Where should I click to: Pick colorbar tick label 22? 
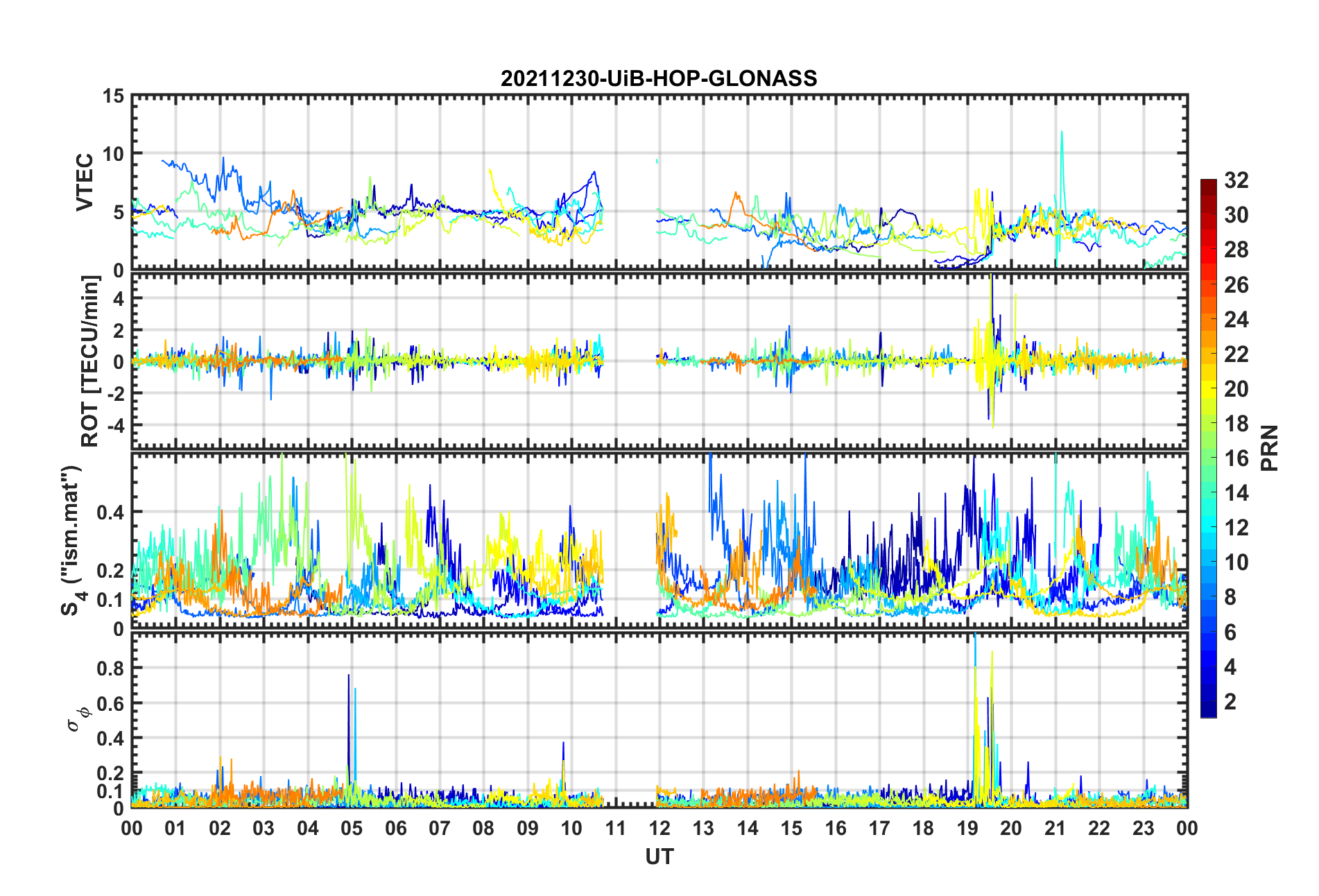1236,354
